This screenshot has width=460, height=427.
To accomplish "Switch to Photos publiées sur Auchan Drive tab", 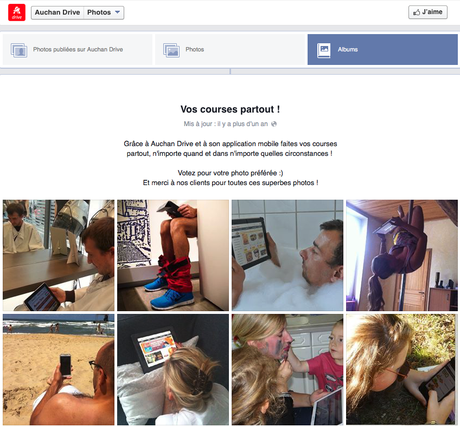I will 77,50.
